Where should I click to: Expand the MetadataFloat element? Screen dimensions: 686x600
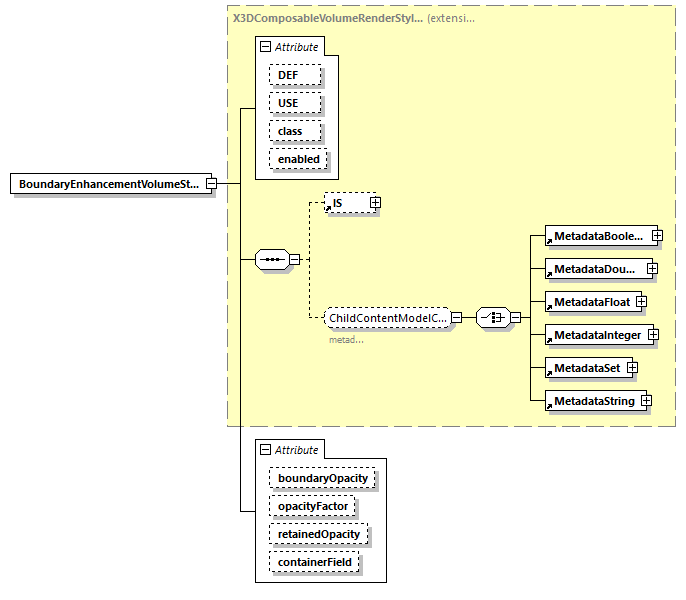[x=641, y=302]
